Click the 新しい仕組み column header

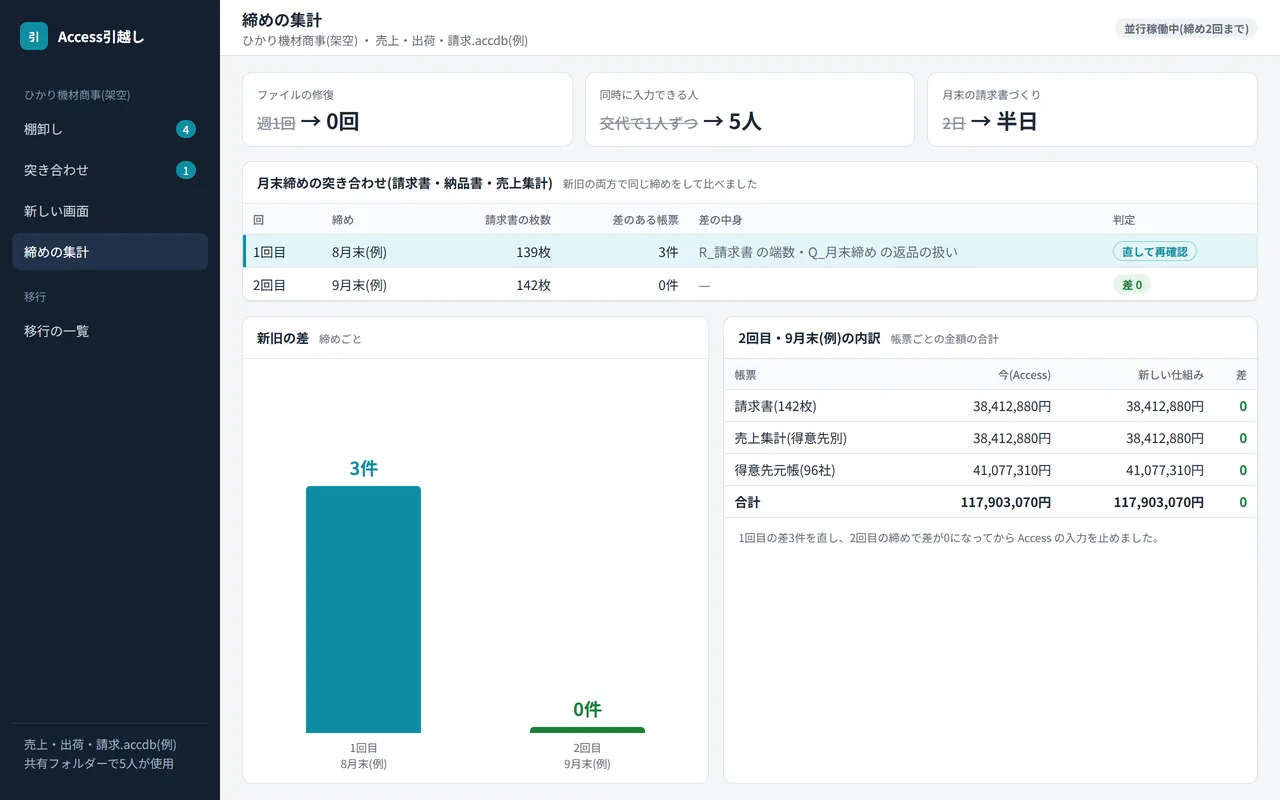(1171, 375)
